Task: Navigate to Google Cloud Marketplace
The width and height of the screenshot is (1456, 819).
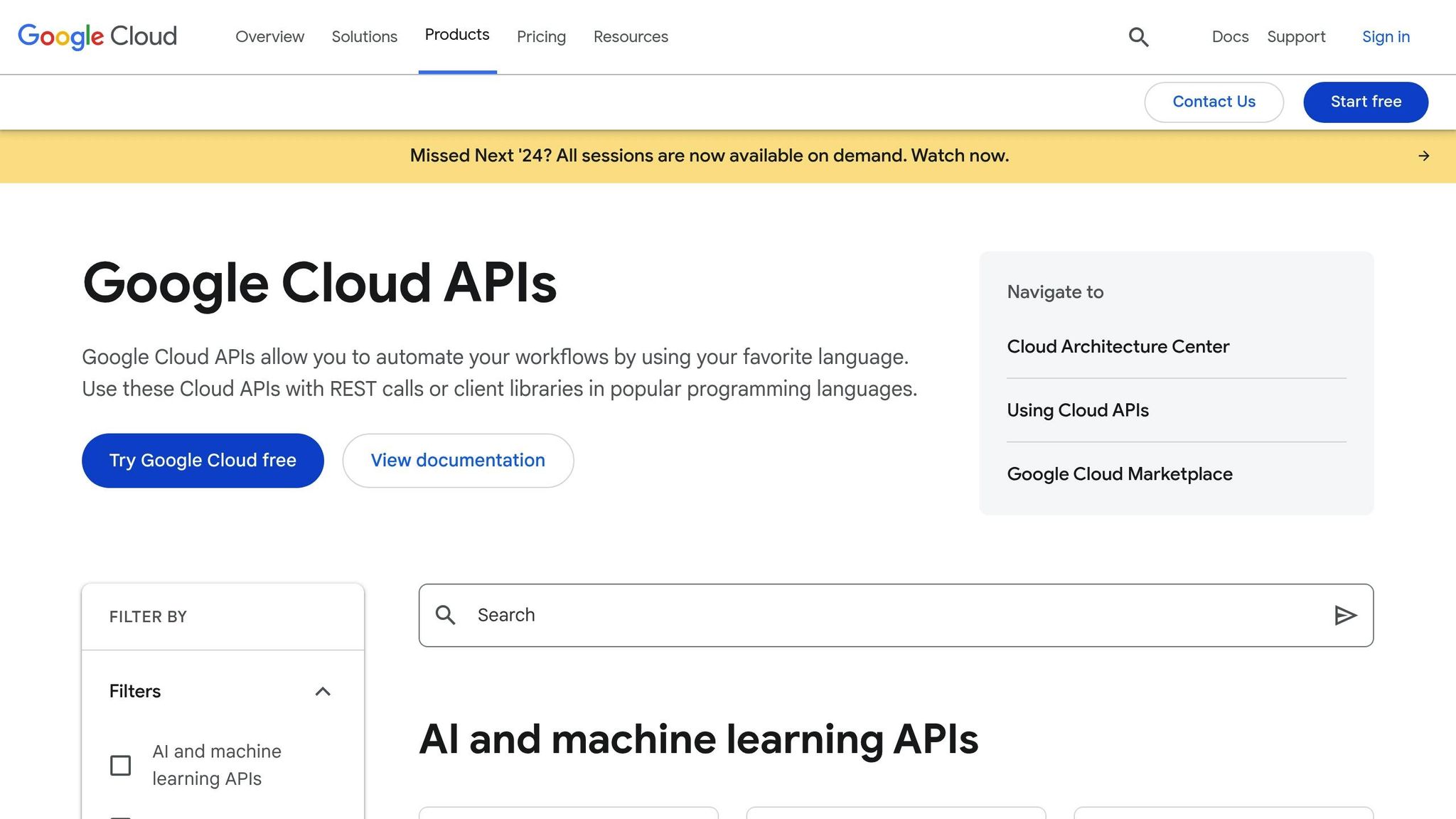Action: click(x=1120, y=474)
